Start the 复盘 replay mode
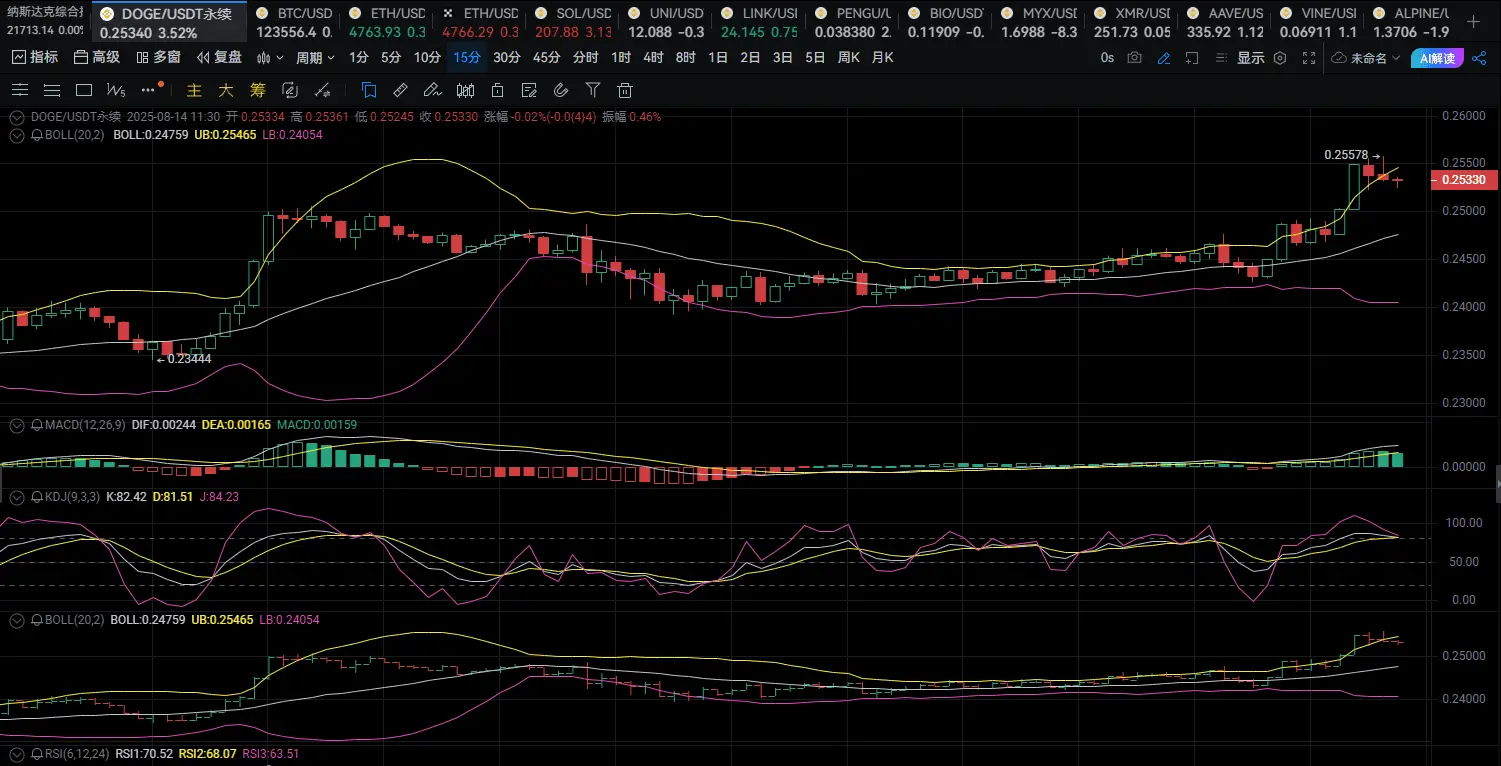Screen dimensions: 1501x766 [219, 57]
